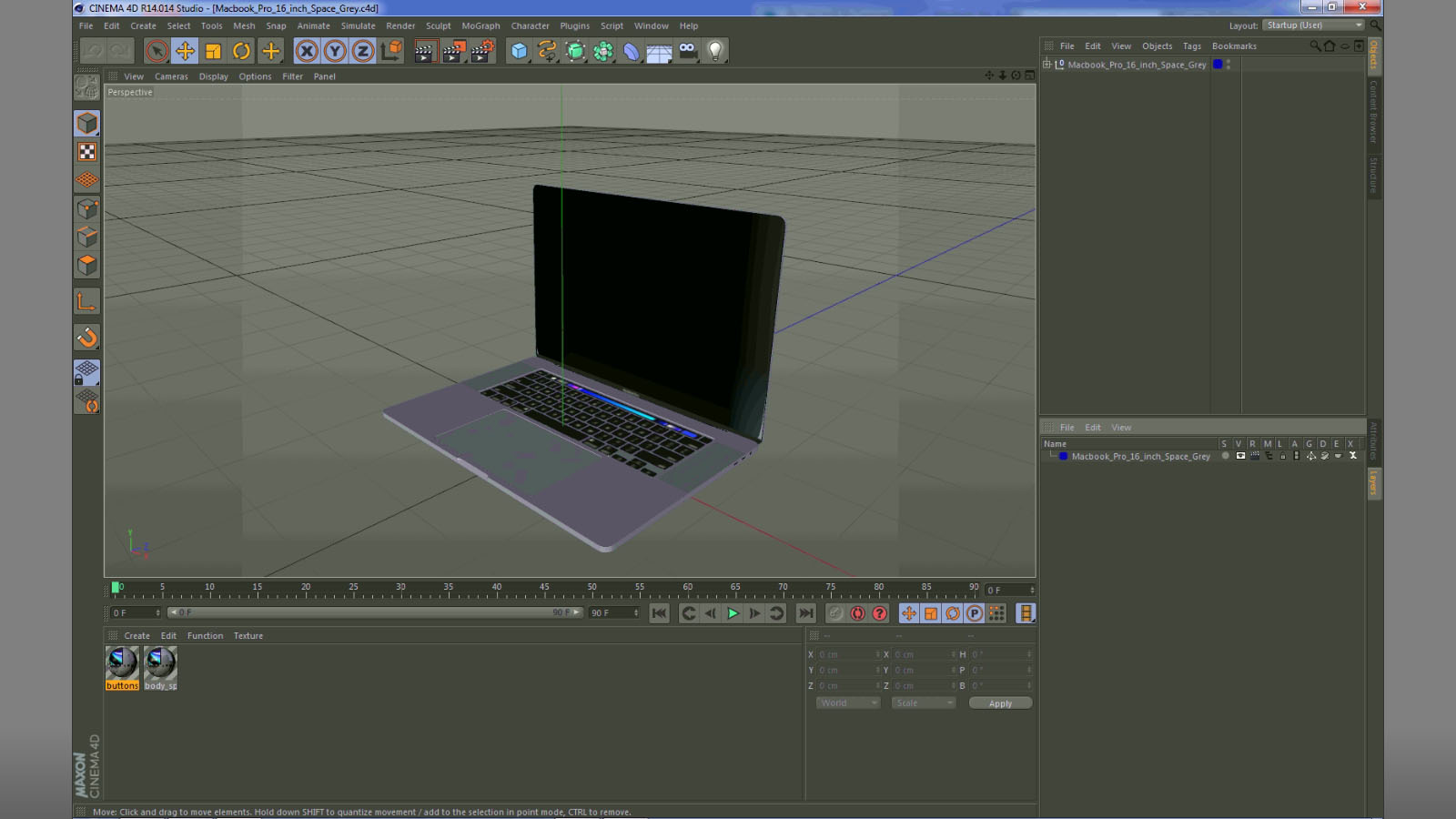
Task: Click the timeline frame 45 marker
Action: click(544, 589)
